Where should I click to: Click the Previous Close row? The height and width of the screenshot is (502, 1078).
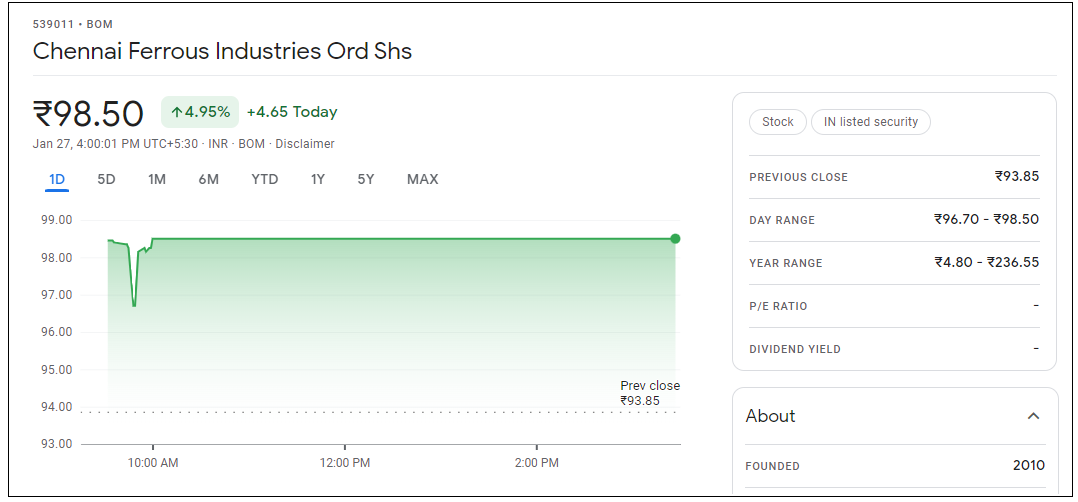(x=894, y=177)
